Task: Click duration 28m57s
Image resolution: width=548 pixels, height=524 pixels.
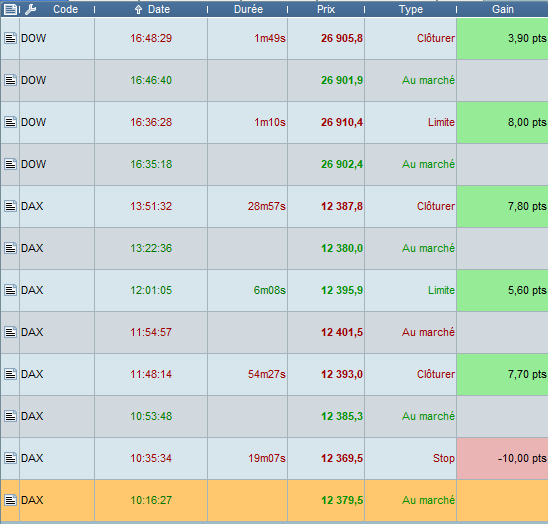Action: click(x=267, y=206)
